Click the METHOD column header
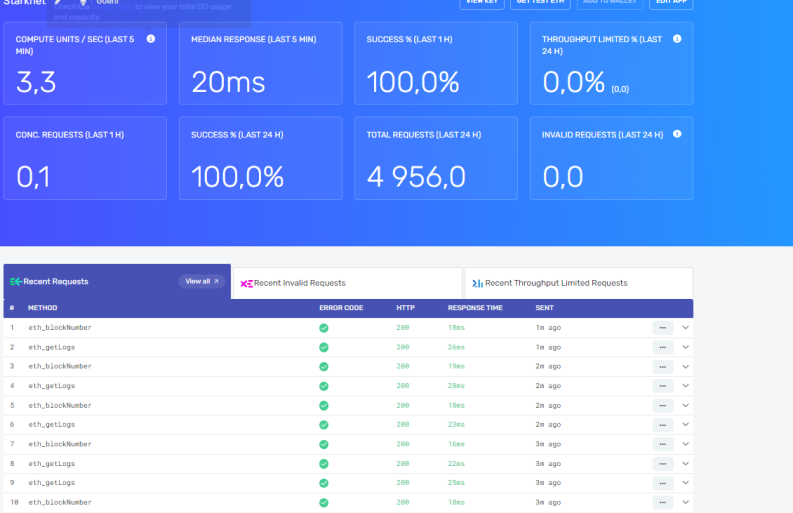793x513 pixels. tap(42, 308)
